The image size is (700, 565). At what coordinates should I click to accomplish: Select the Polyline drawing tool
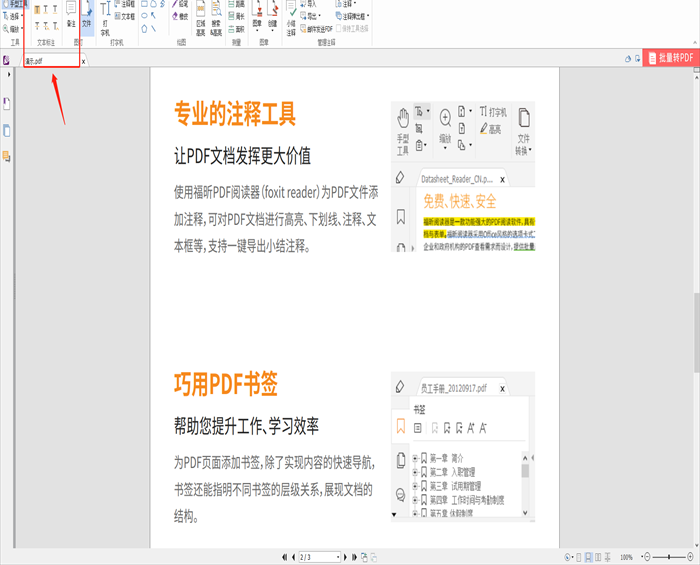162,4
